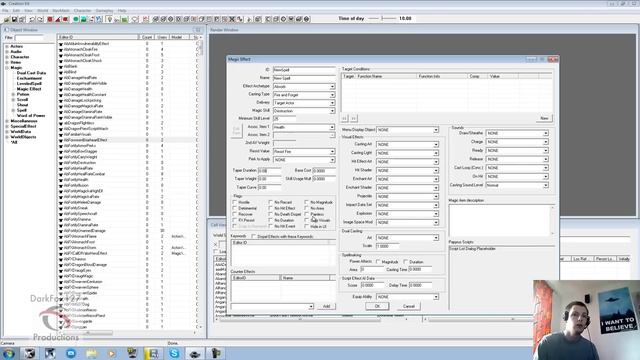Open the Casting Art dropdown
The image size is (640, 360).
tap(436, 144)
